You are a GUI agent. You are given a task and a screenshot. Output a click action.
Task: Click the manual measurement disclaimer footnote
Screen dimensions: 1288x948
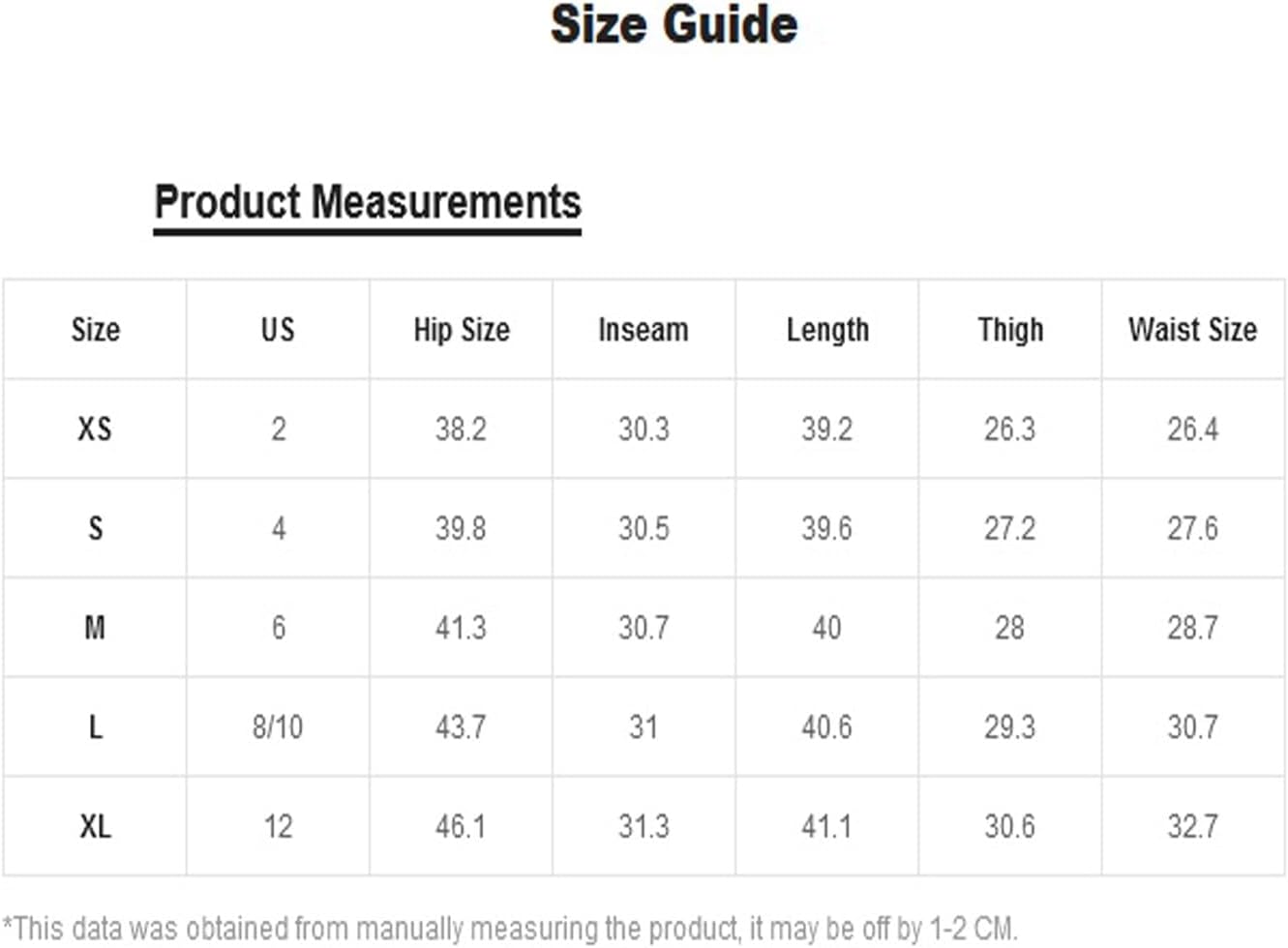pos(509,929)
